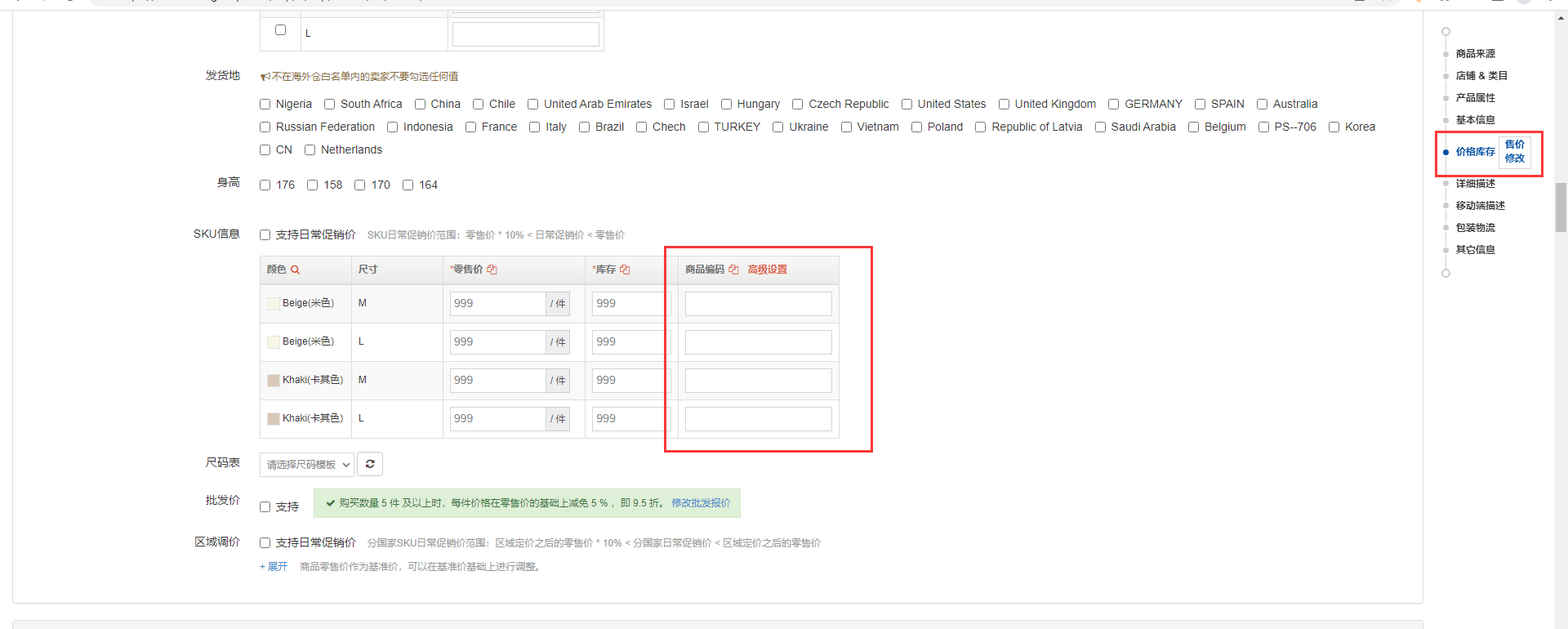Open the 请选择尺码模板 dropdown
The width and height of the screenshot is (1568, 629).
(x=307, y=465)
